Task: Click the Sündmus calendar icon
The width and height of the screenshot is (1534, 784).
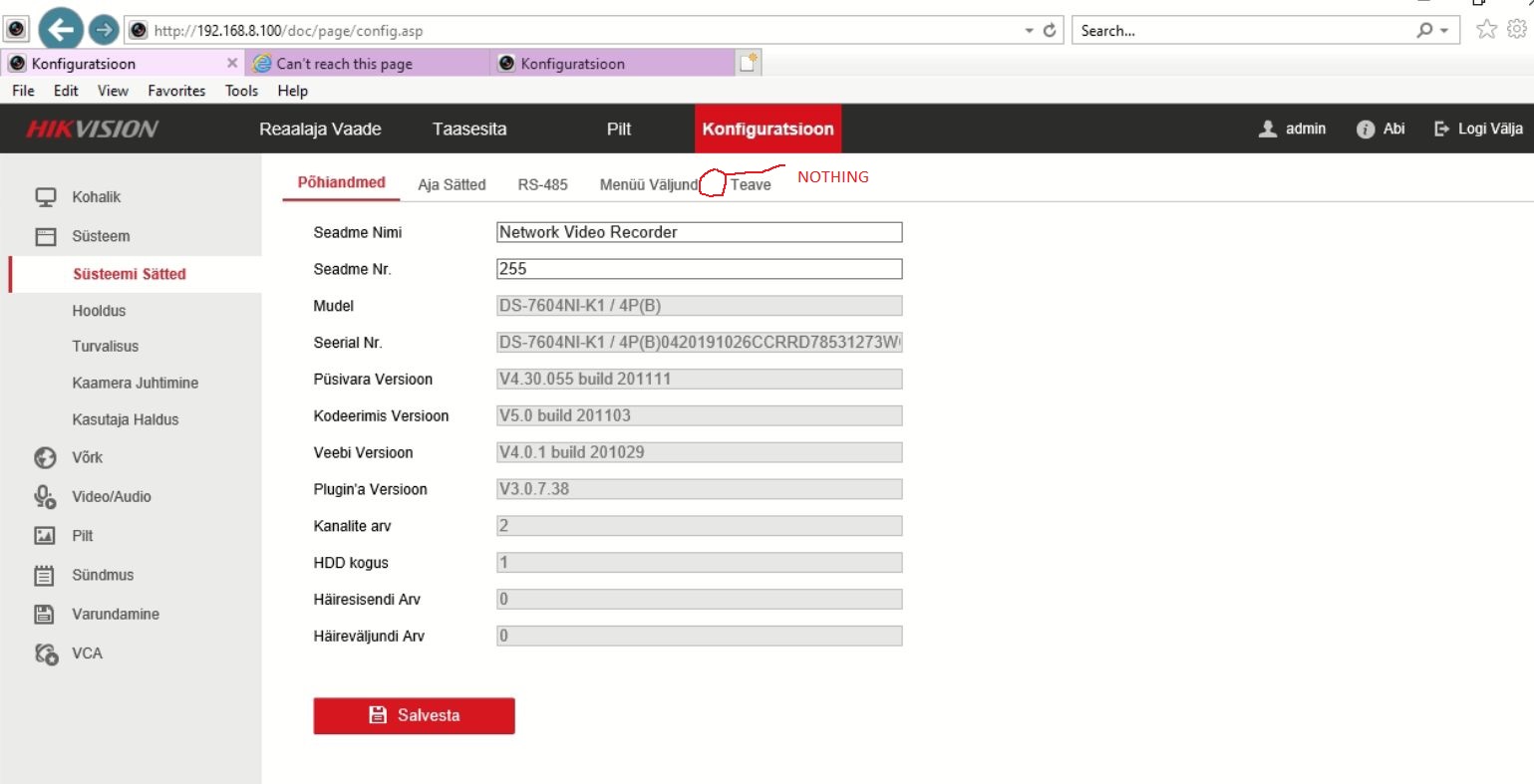Action: click(x=46, y=575)
